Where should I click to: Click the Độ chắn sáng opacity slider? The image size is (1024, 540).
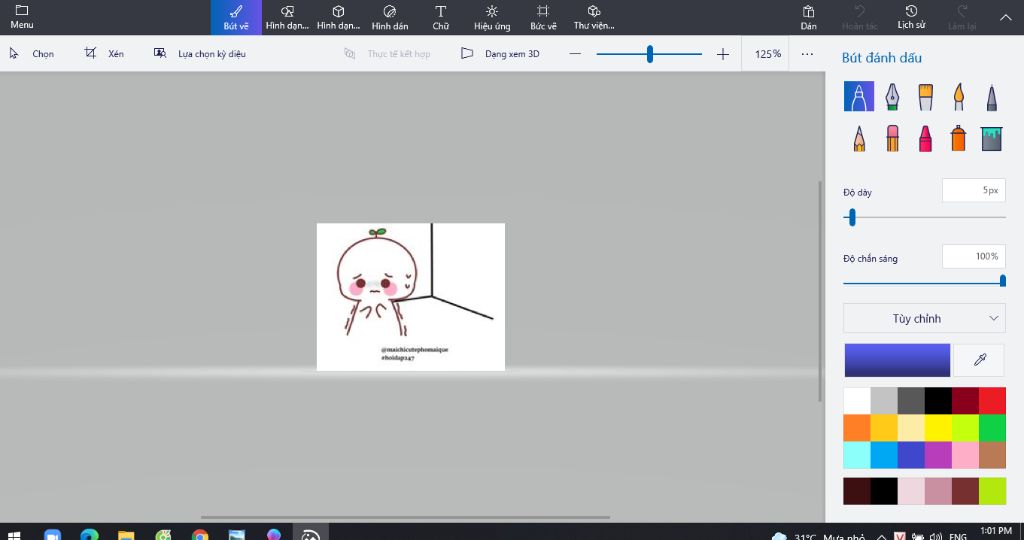click(x=924, y=282)
